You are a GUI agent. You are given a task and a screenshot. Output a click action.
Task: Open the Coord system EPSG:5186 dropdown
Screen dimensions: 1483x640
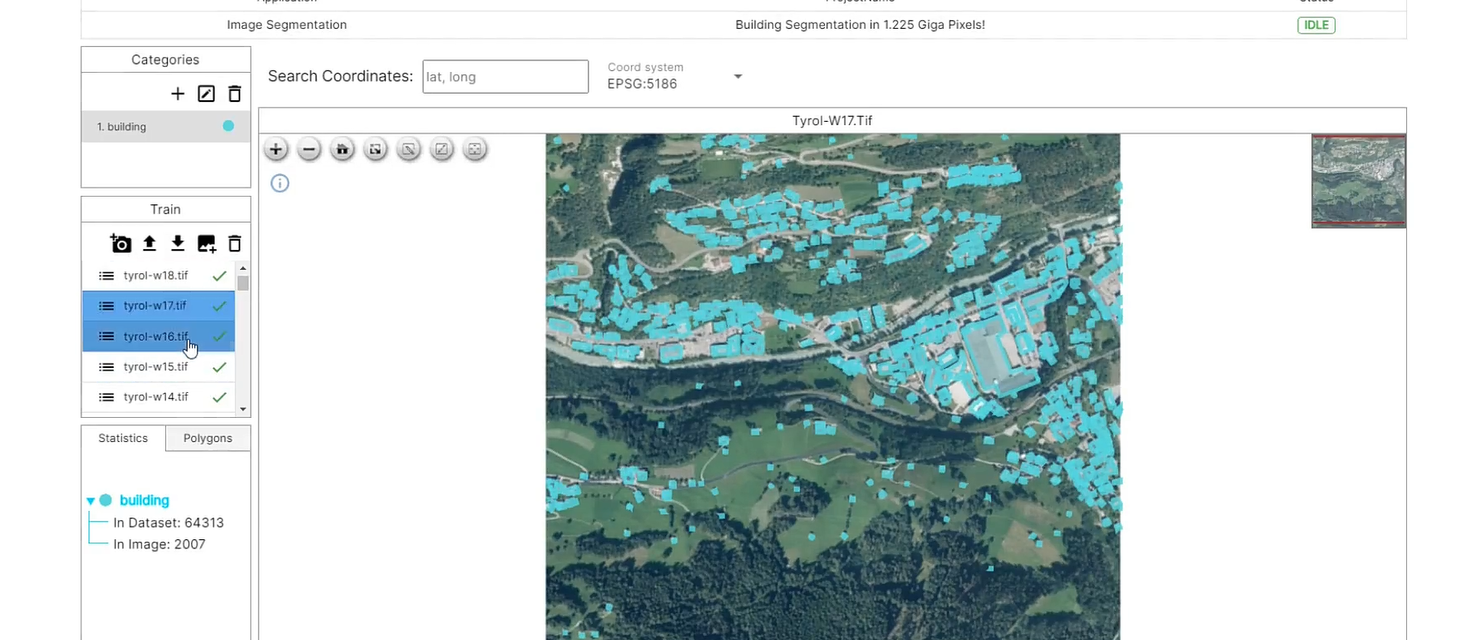pos(675,76)
